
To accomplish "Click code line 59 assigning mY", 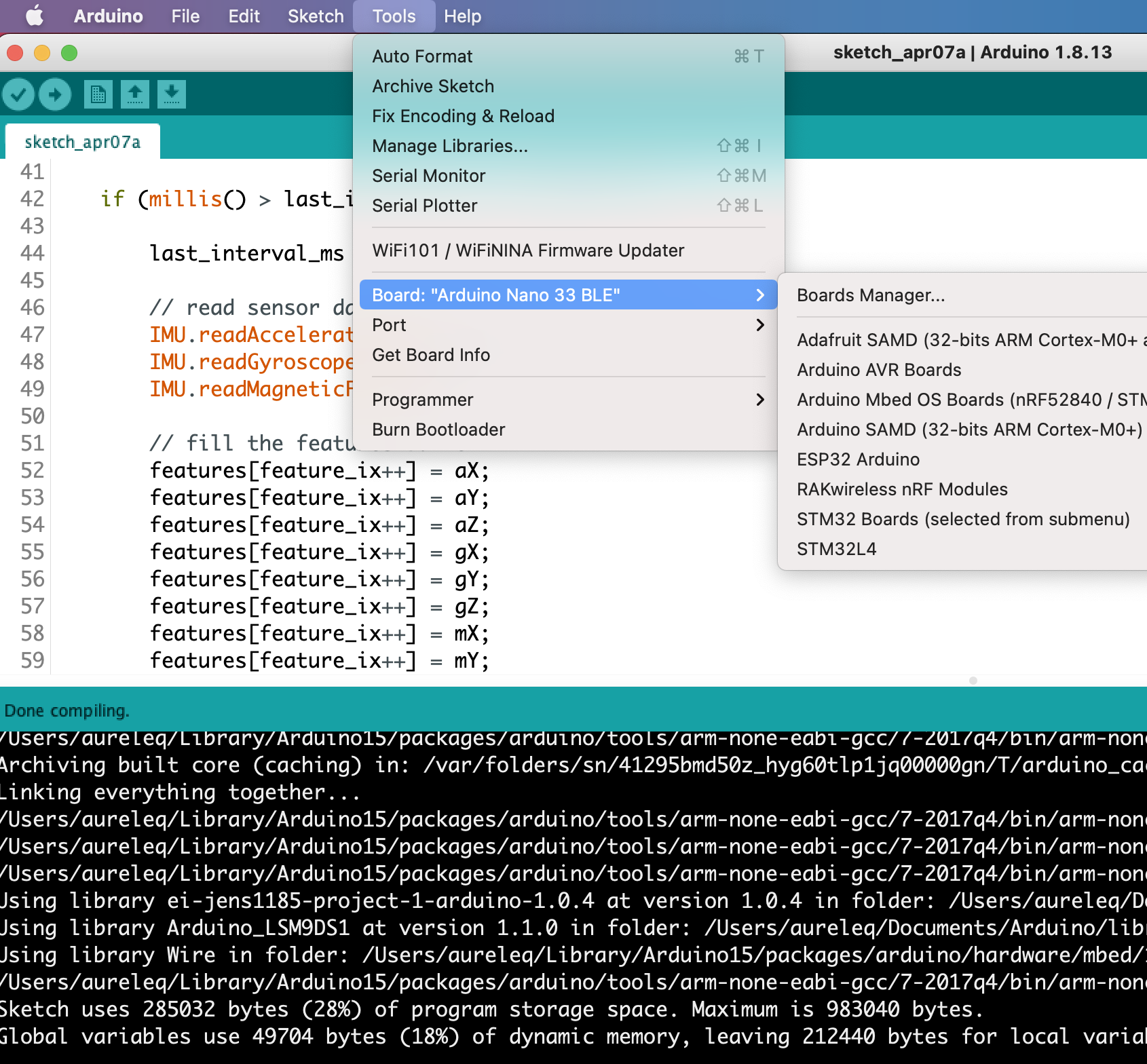I will pyautogui.click(x=319, y=660).
